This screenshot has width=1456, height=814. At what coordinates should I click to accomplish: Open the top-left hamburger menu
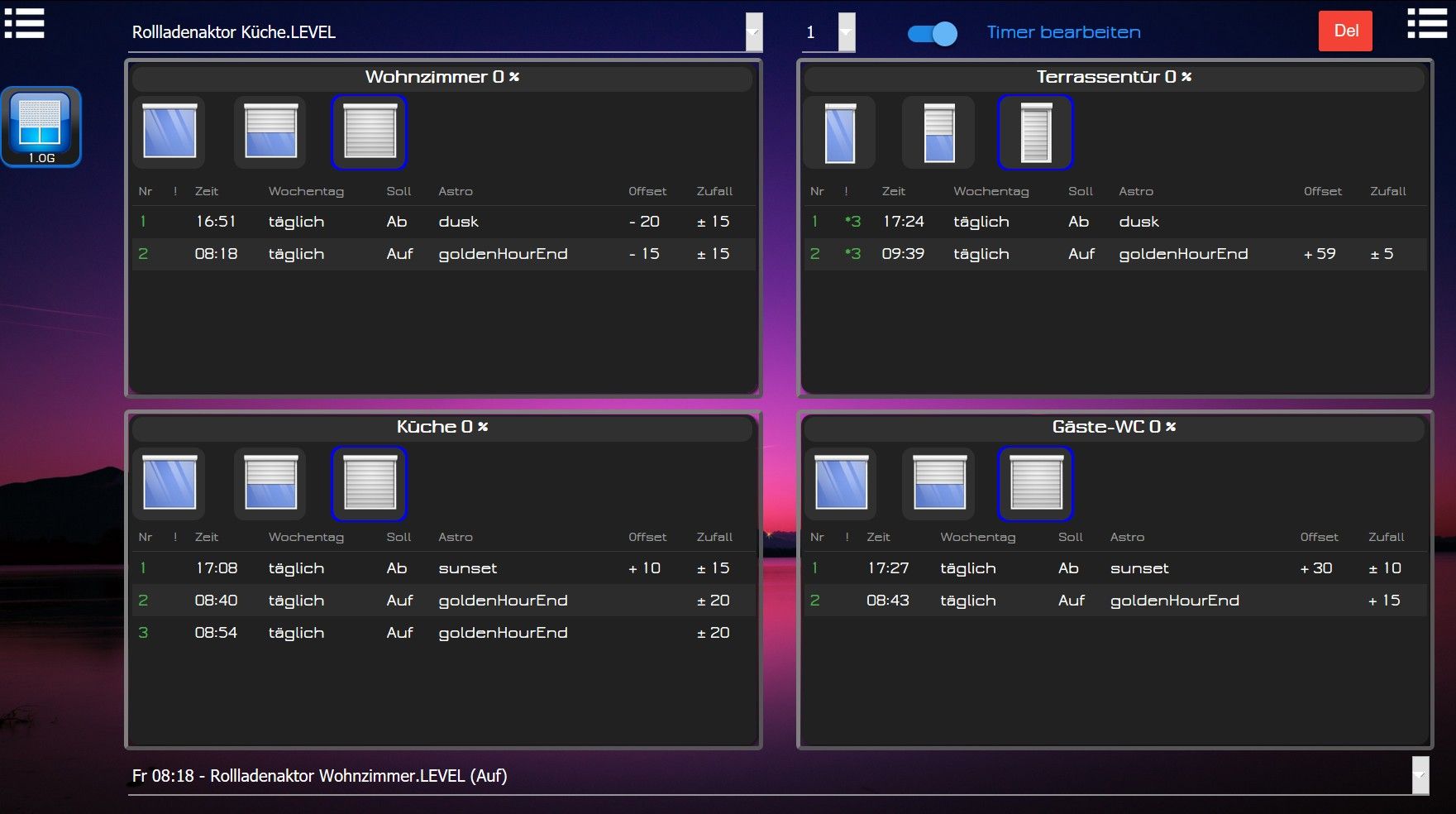tap(24, 23)
